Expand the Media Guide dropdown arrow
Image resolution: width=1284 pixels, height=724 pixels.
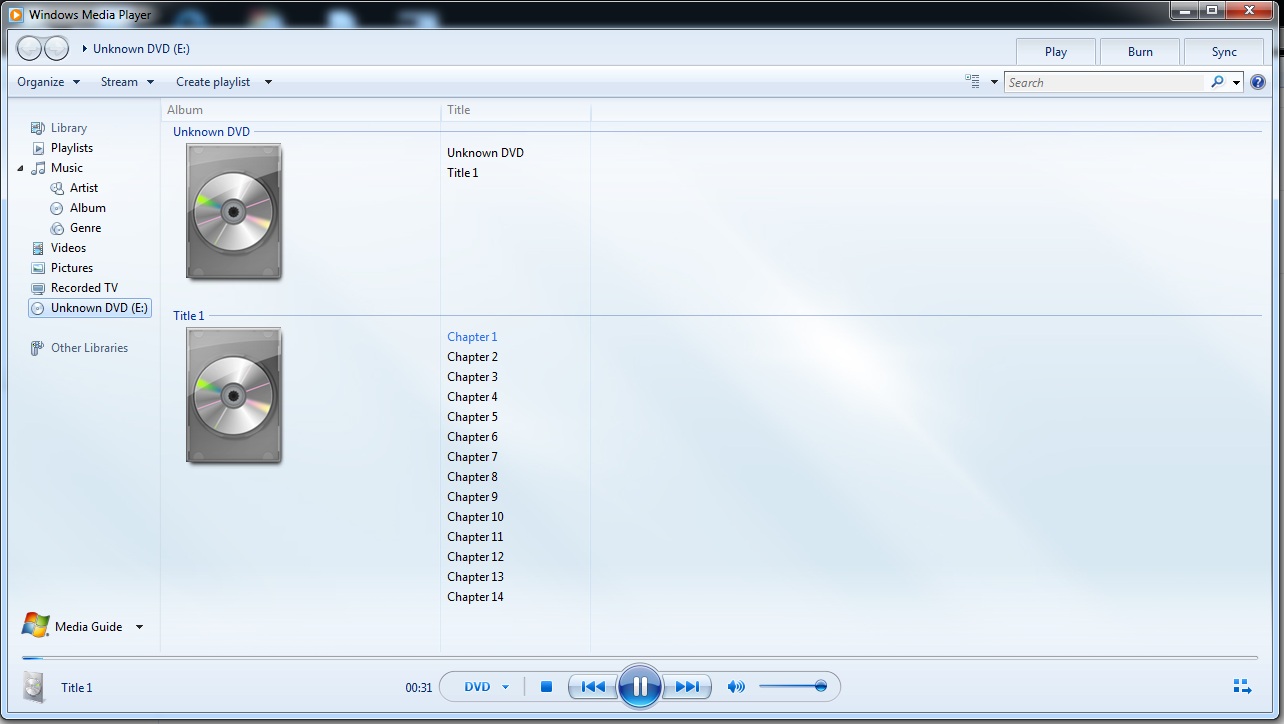pos(139,627)
